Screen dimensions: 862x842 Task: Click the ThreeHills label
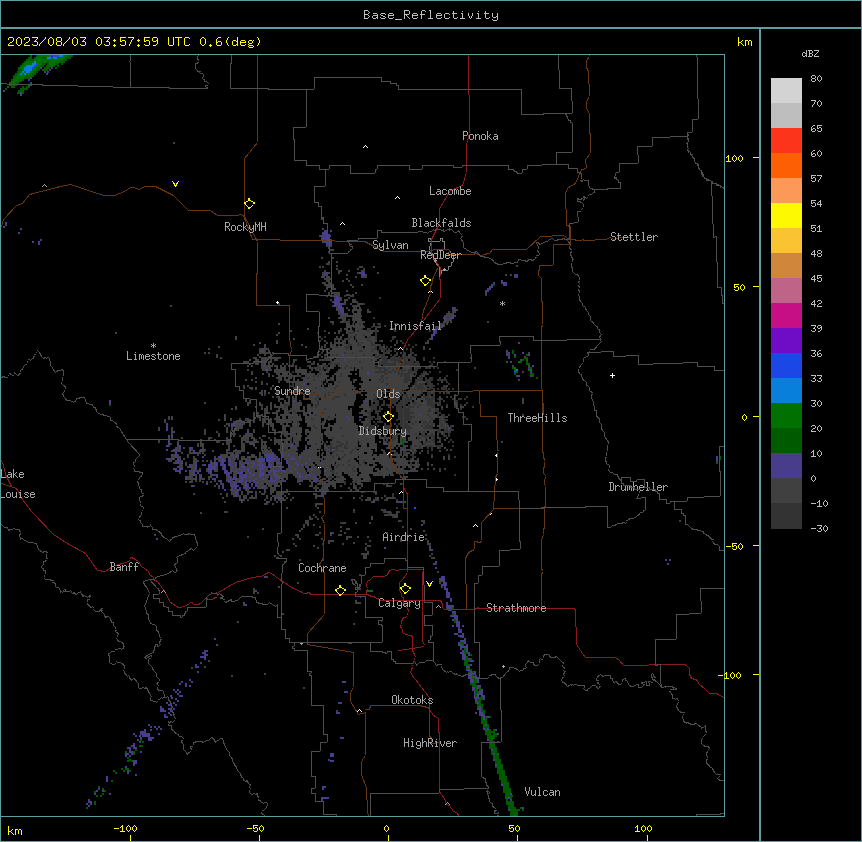tap(537, 418)
